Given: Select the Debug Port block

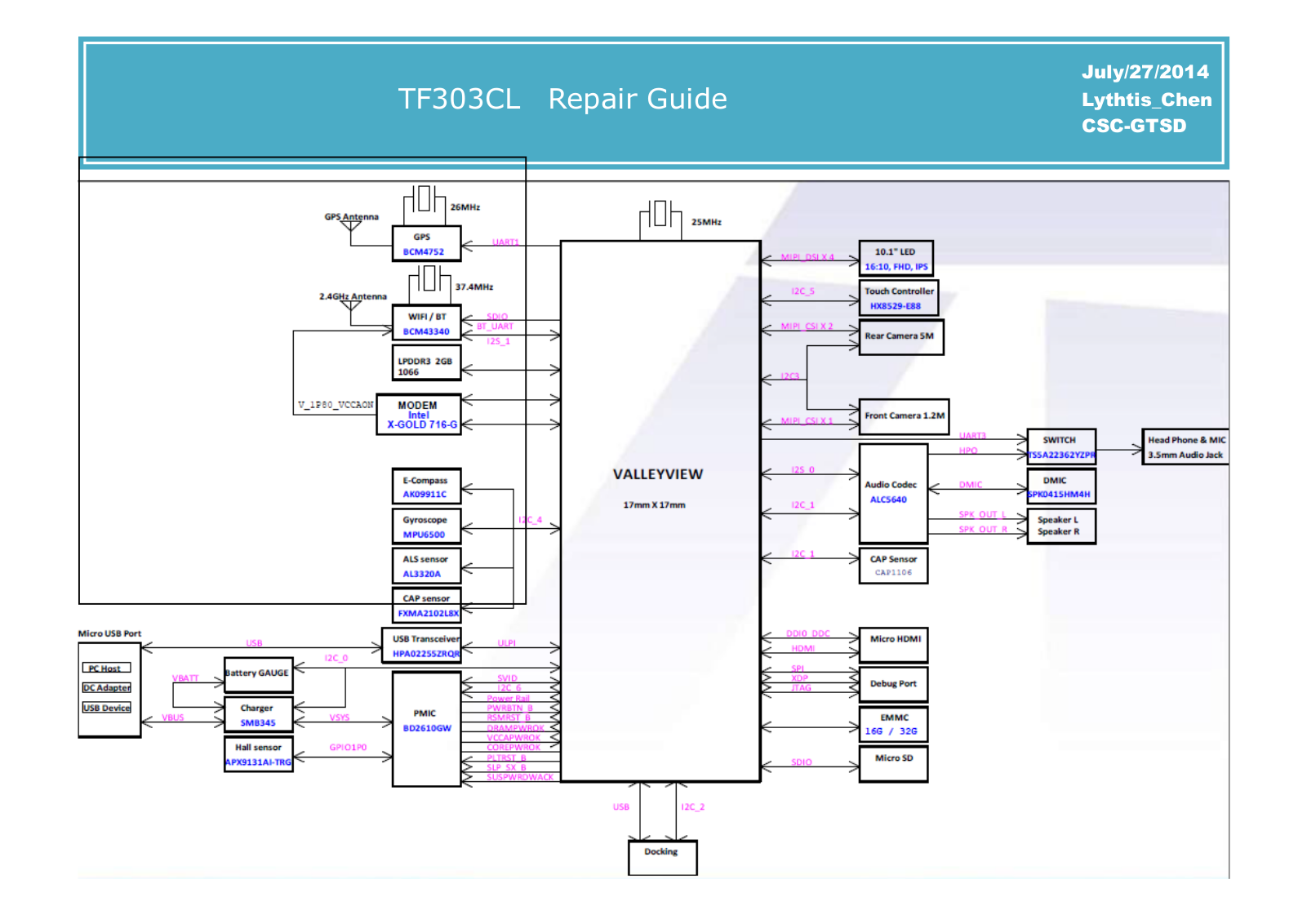Looking at the screenshot, I should click(x=893, y=685).
